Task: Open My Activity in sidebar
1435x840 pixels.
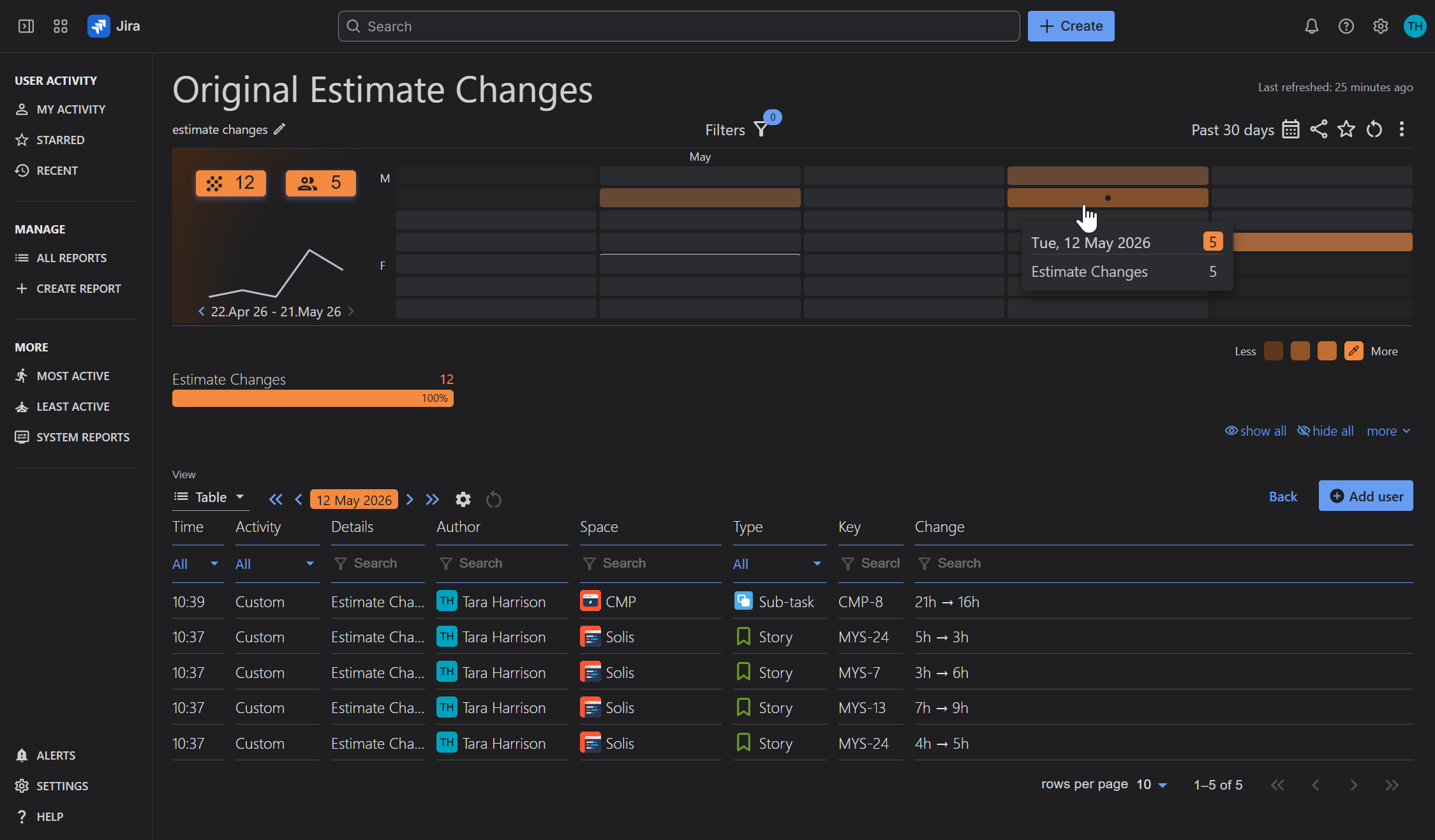Action: coord(61,109)
